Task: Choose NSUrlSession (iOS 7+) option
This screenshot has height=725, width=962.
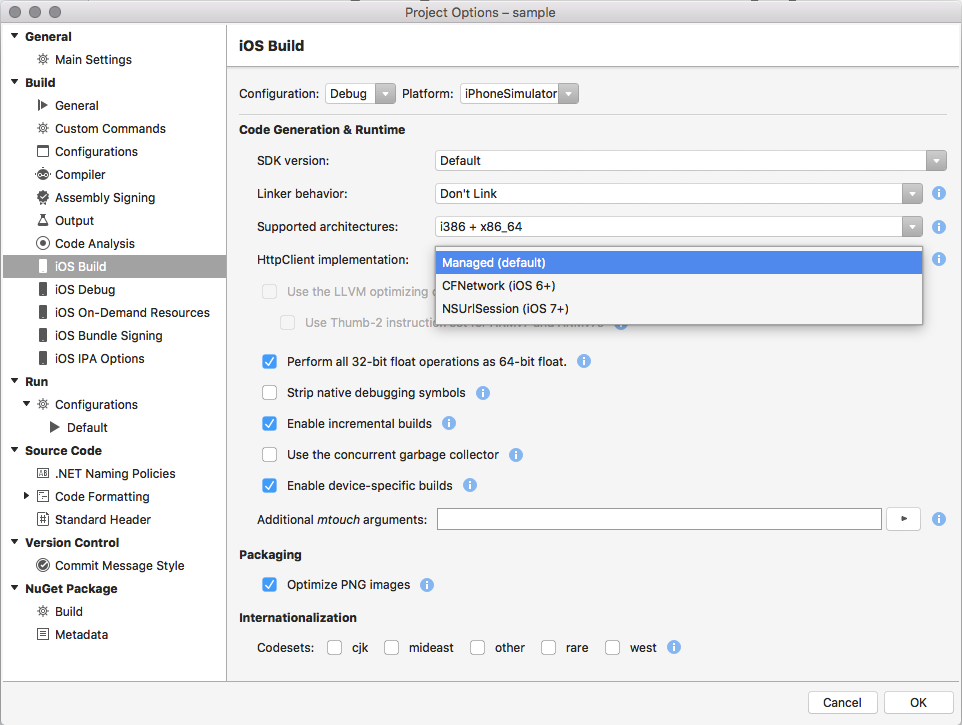Action: pos(679,309)
